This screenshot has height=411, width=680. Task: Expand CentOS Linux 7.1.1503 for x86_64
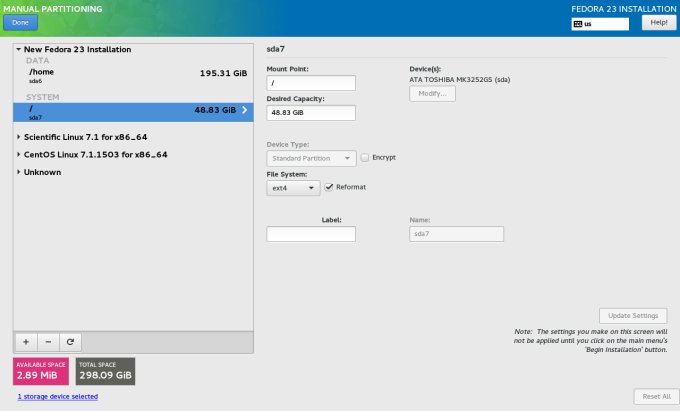(19, 155)
